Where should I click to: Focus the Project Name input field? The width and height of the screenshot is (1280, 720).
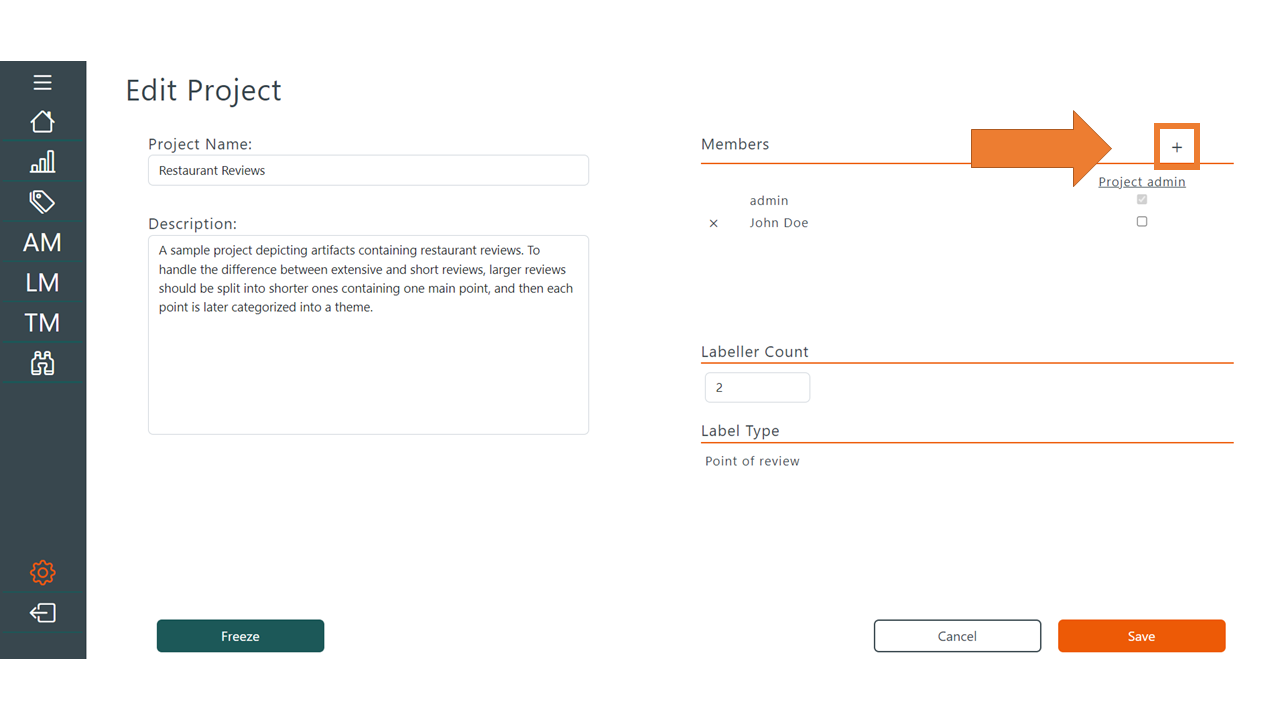(368, 170)
